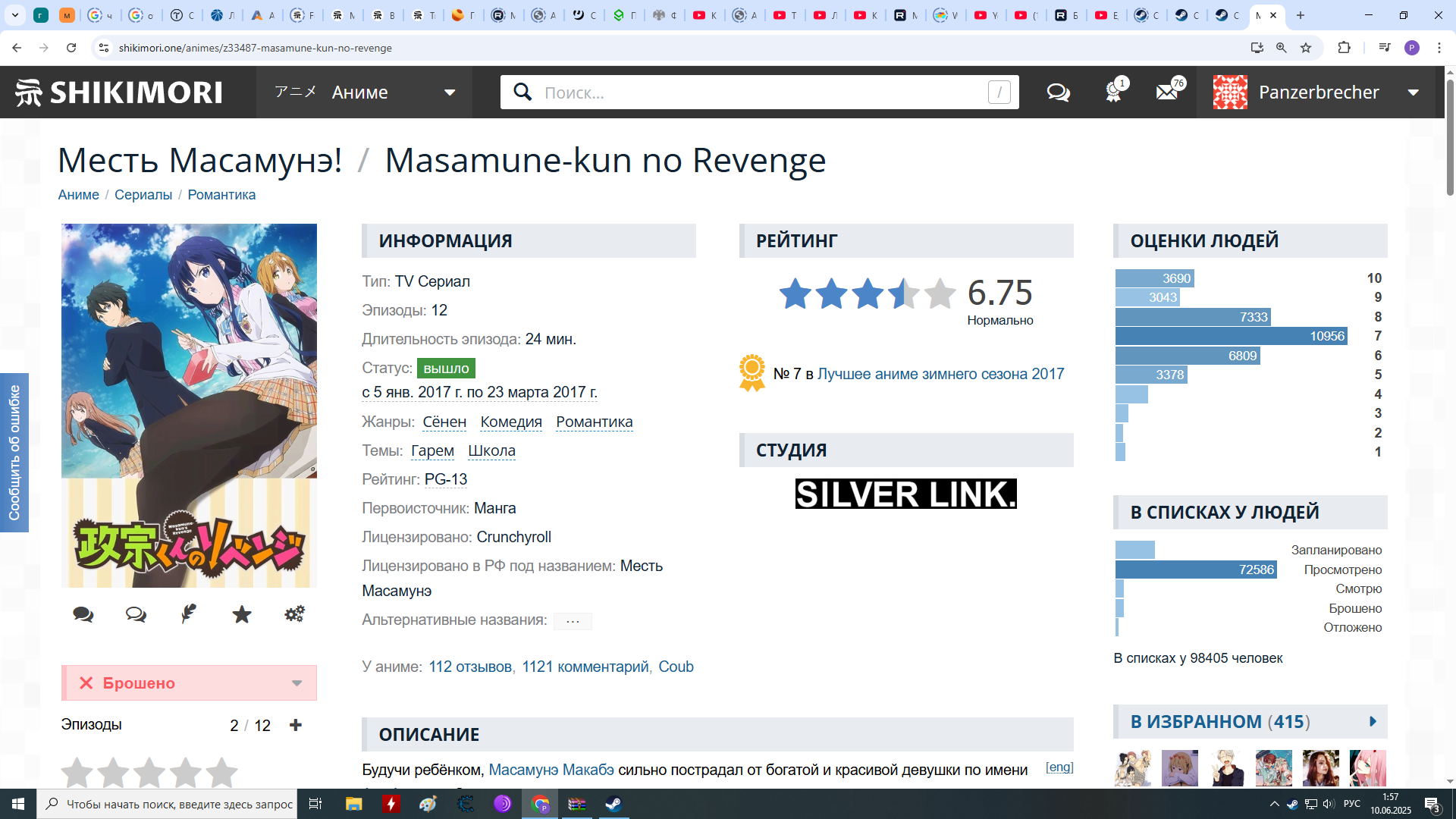Set user rating with the last gray star
Image resolution: width=1456 pixels, height=819 pixels.
(221, 773)
